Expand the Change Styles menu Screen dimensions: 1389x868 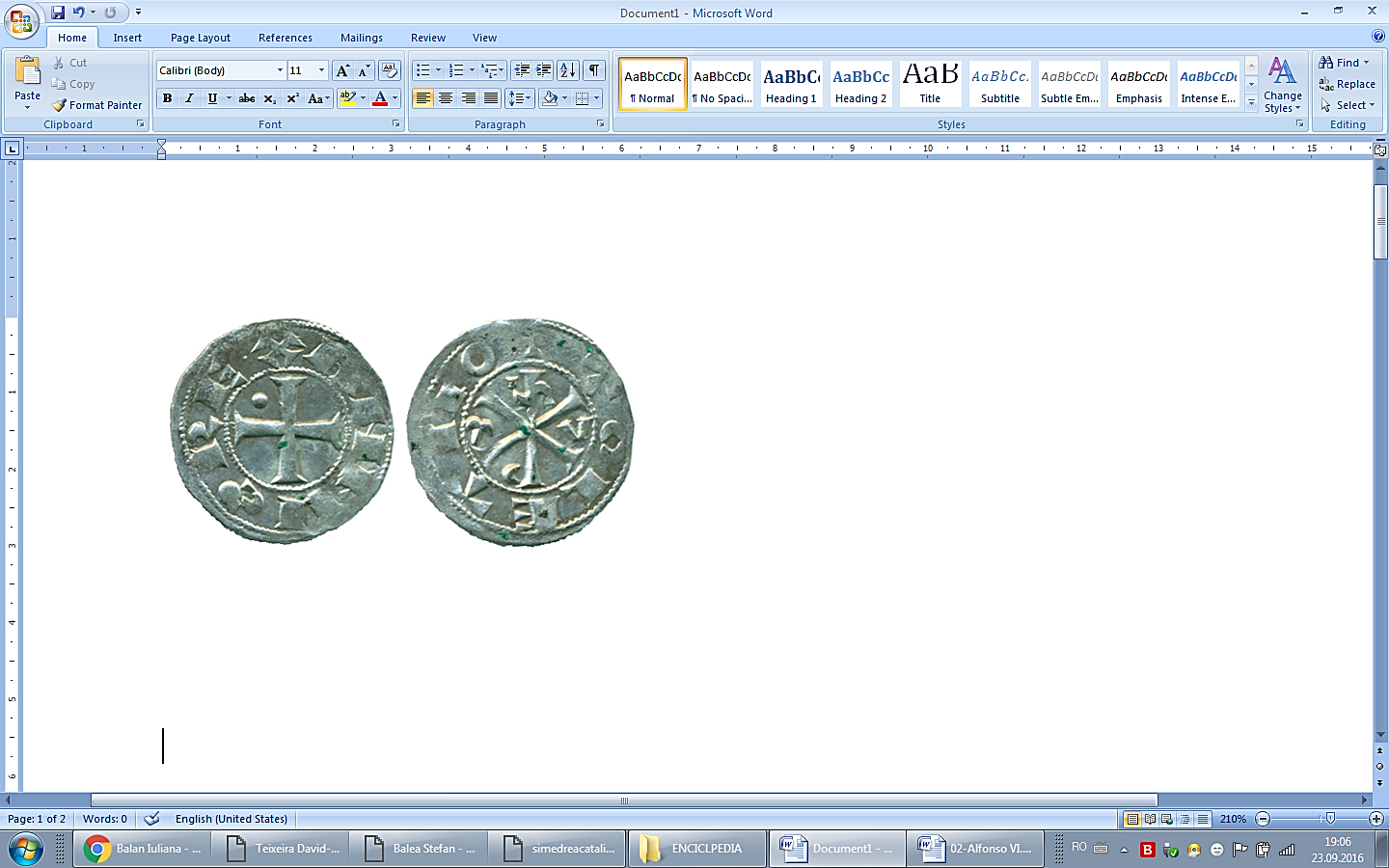click(x=1282, y=85)
